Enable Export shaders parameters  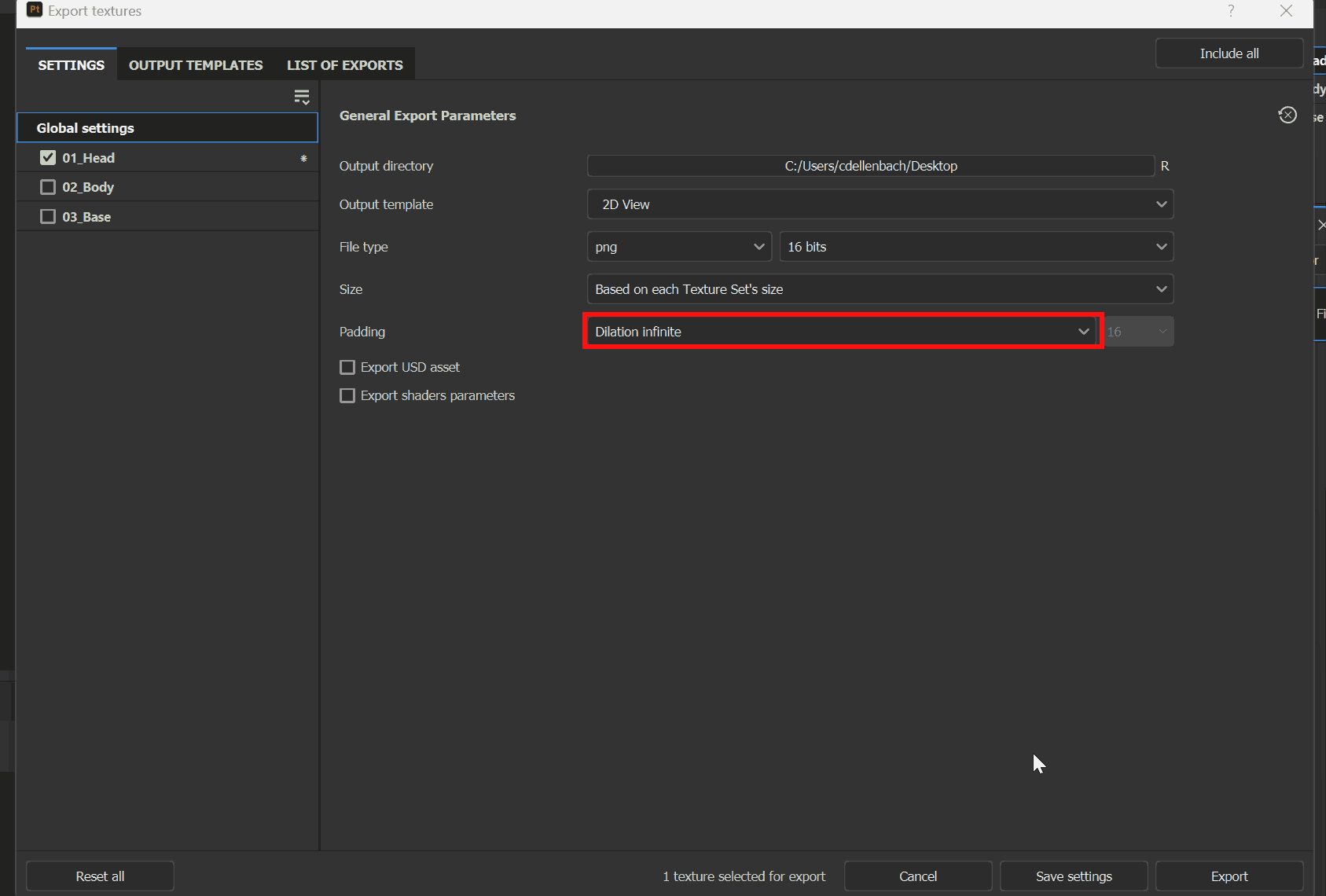click(347, 395)
